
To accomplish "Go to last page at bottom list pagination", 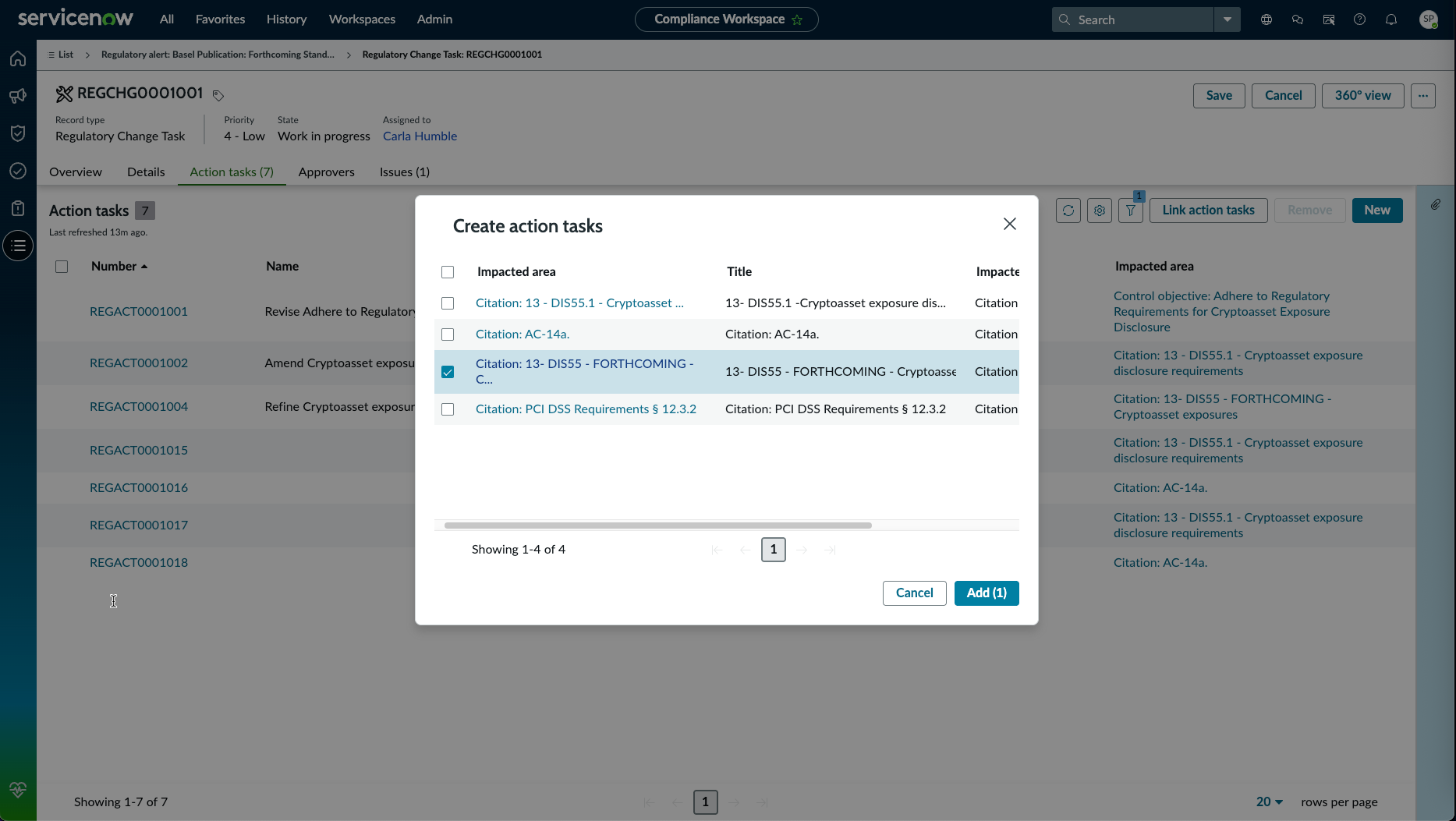I will [762, 802].
